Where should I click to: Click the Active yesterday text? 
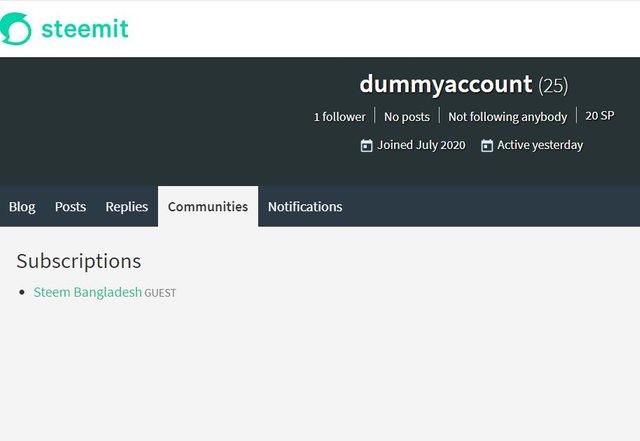540,145
